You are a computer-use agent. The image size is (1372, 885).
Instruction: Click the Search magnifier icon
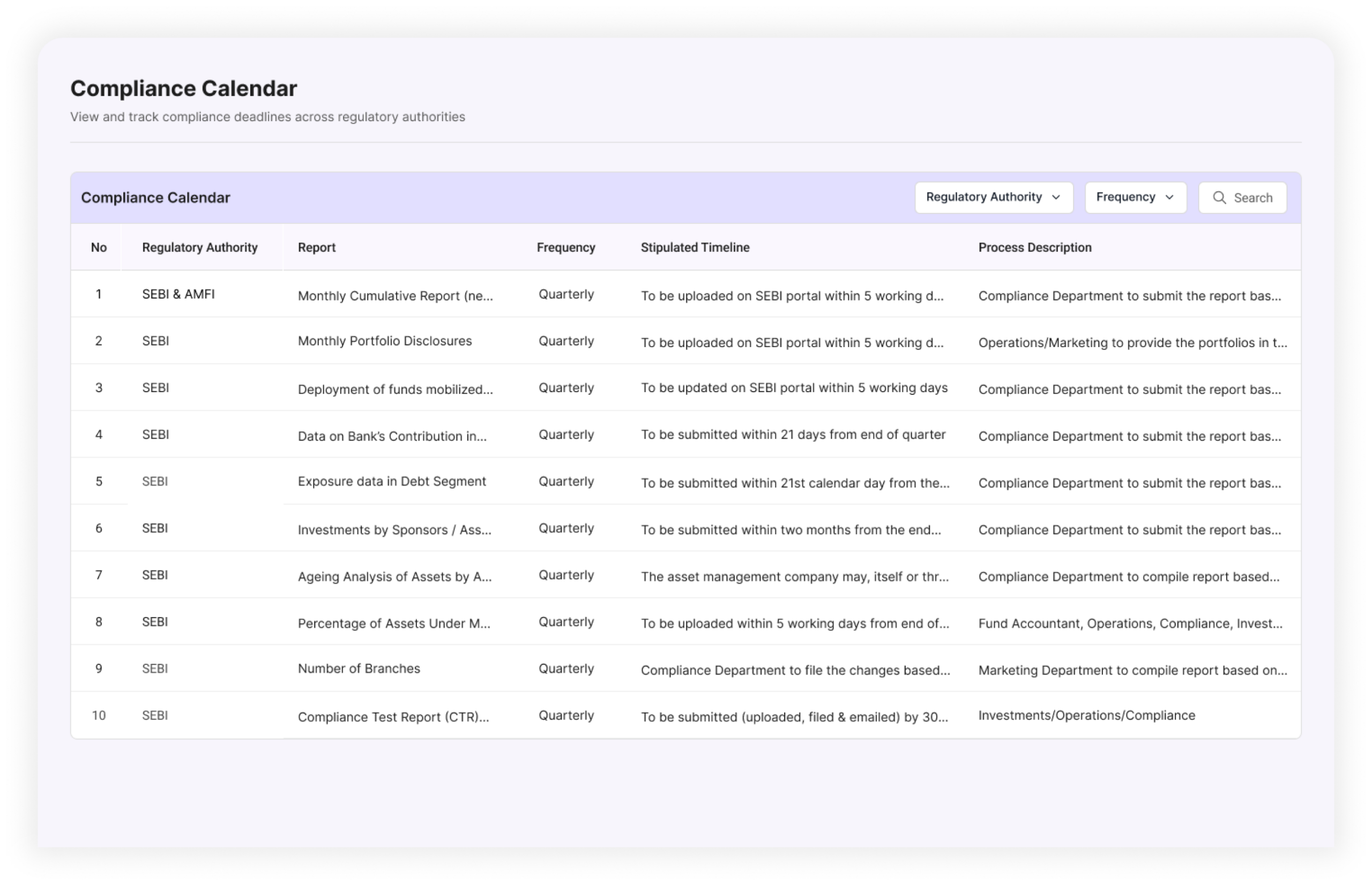click(1220, 198)
